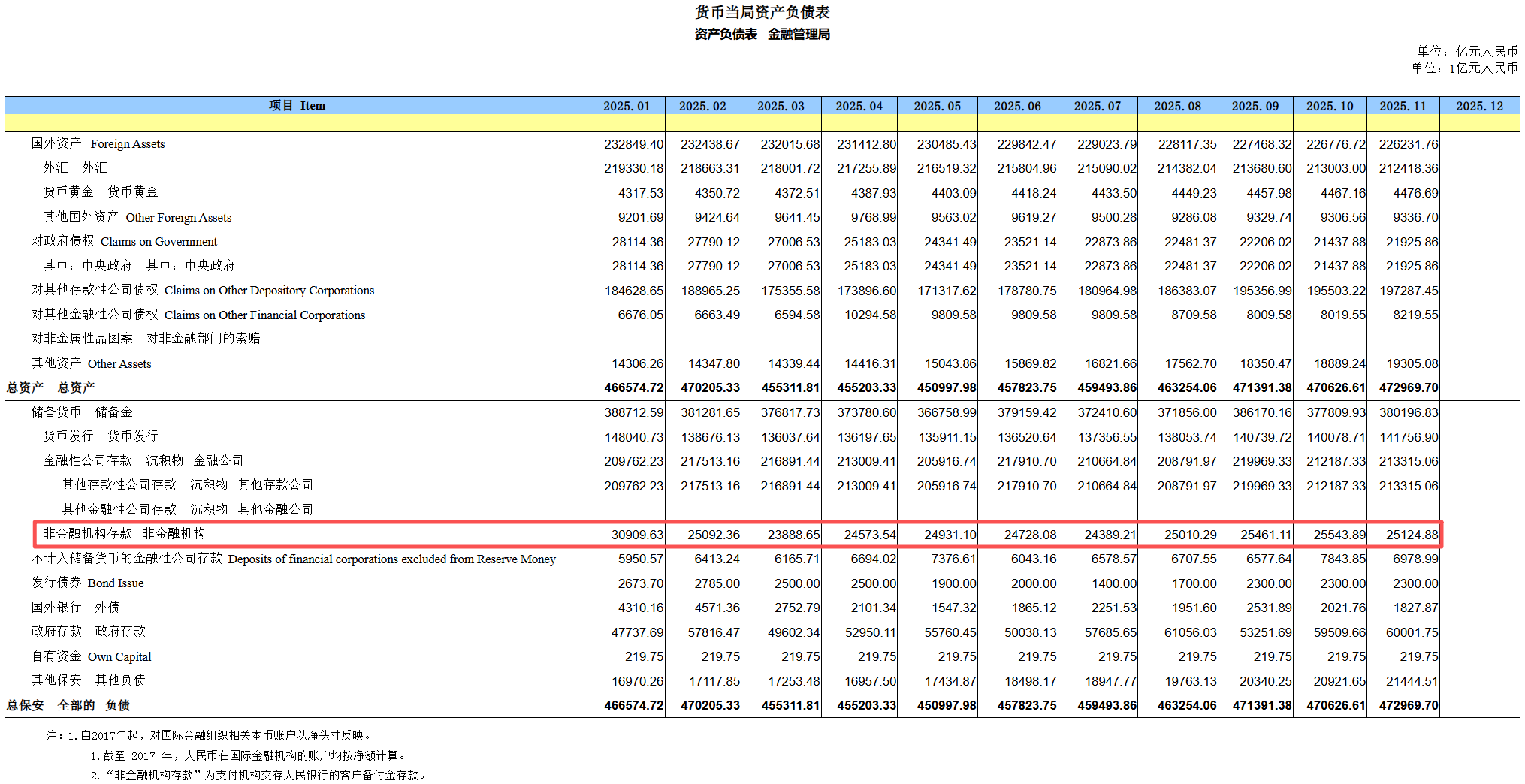Select the 项目 Item header cell

(x=297, y=106)
